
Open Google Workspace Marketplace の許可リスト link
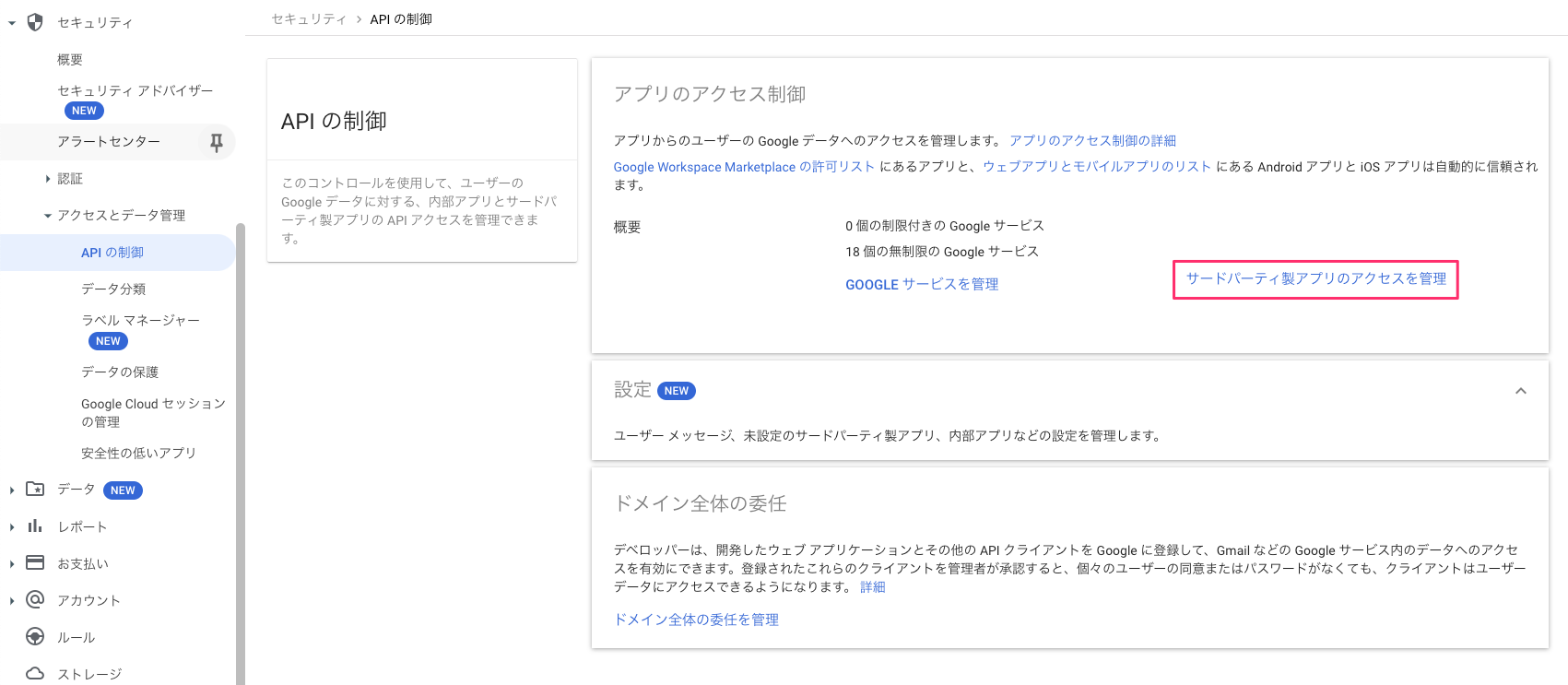(744, 167)
